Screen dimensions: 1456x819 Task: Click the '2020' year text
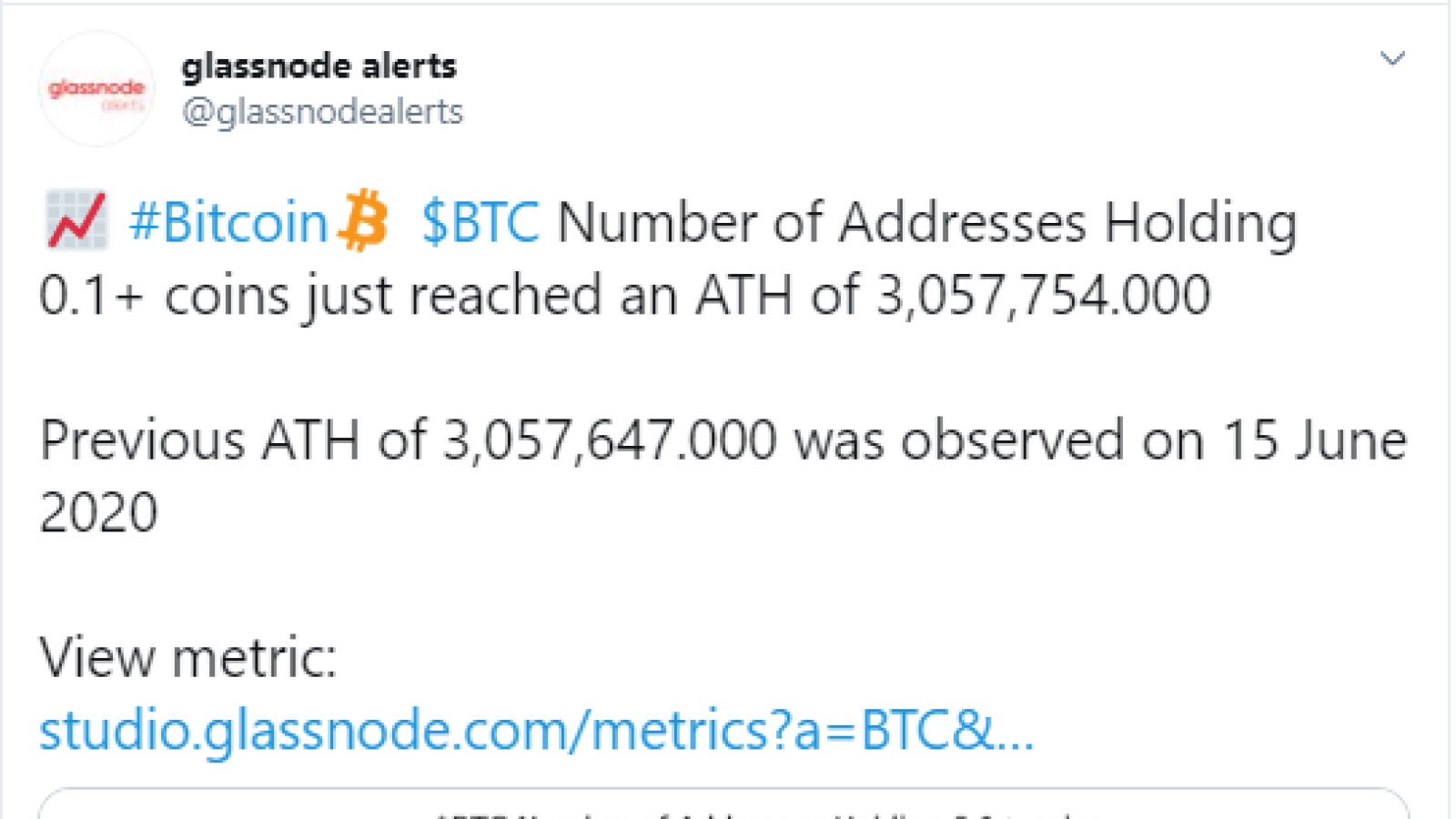(99, 512)
